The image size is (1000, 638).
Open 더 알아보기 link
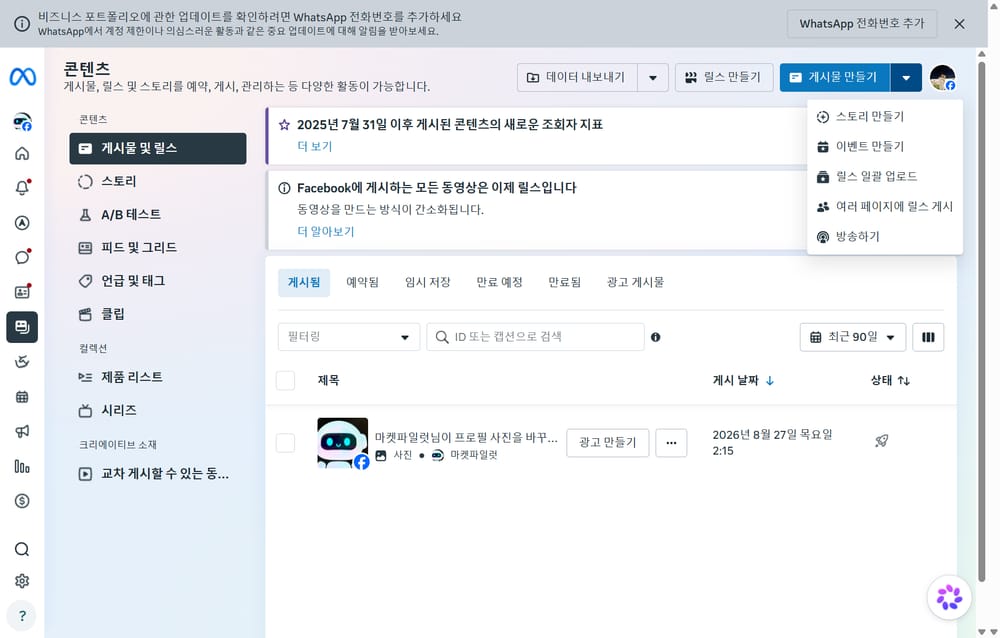point(326,232)
